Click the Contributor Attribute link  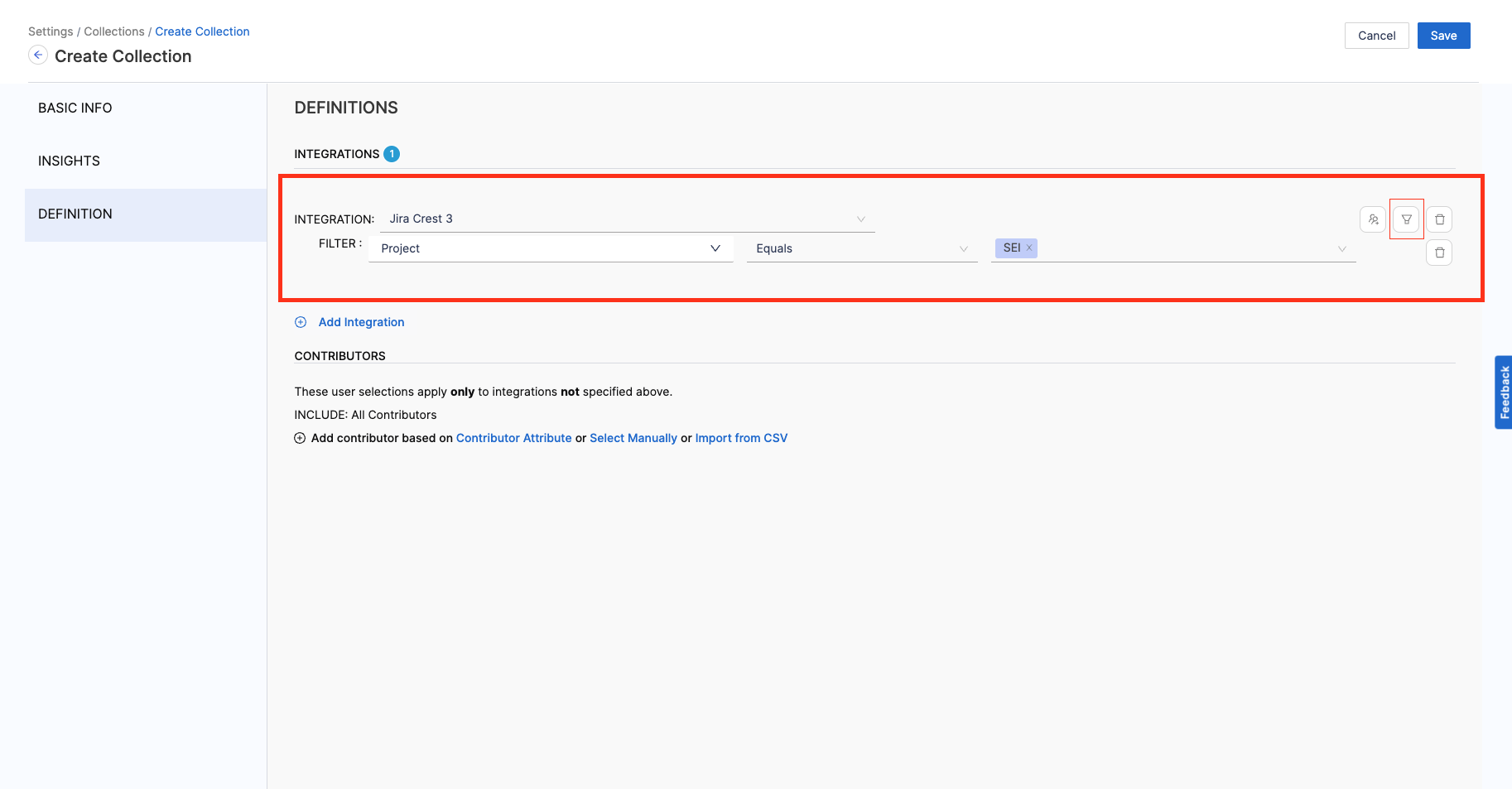pos(513,438)
